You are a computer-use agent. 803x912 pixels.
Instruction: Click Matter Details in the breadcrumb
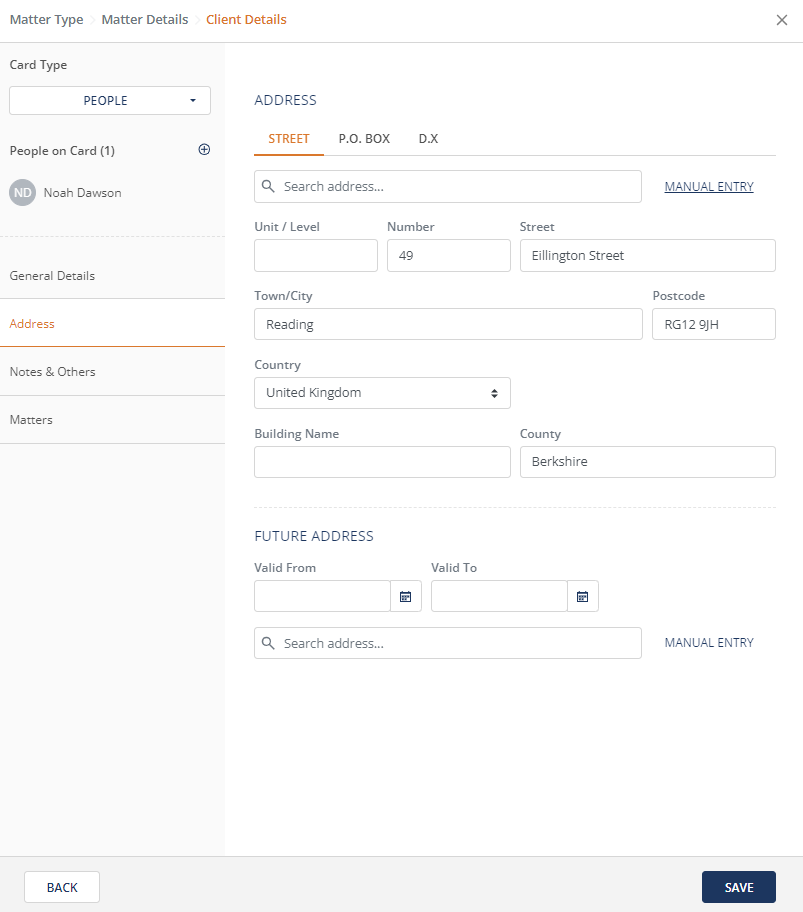145,20
